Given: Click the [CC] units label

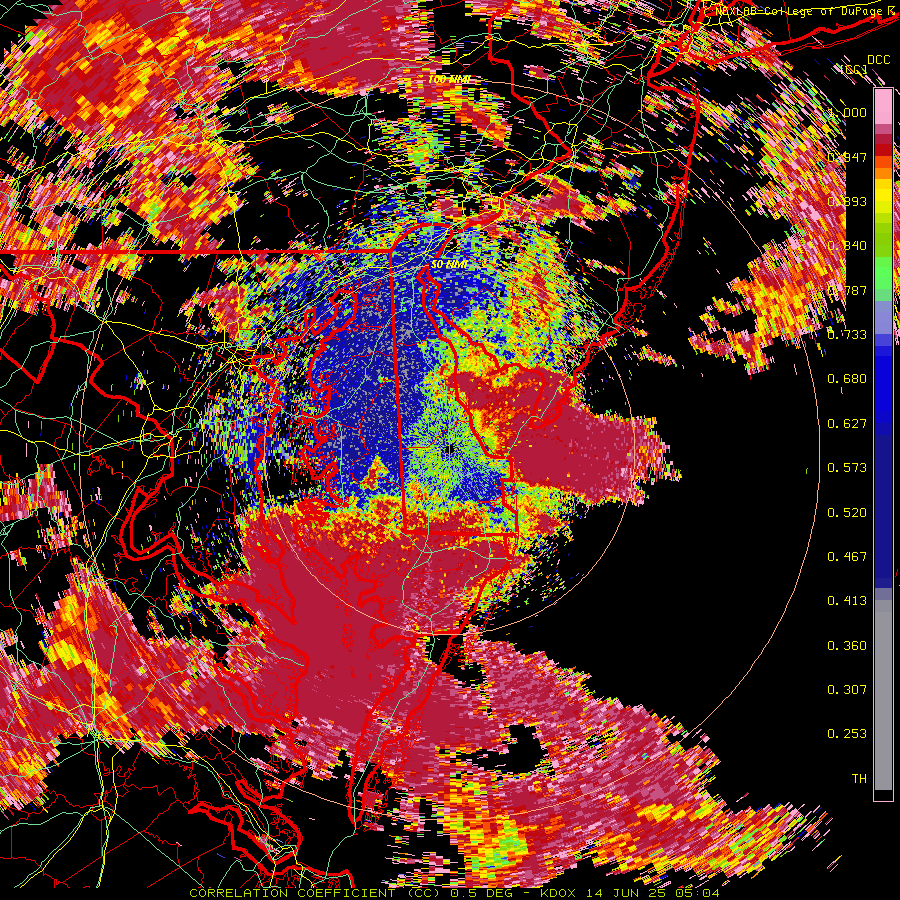Looking at the screenshot, I should click(x=854, y=69).
